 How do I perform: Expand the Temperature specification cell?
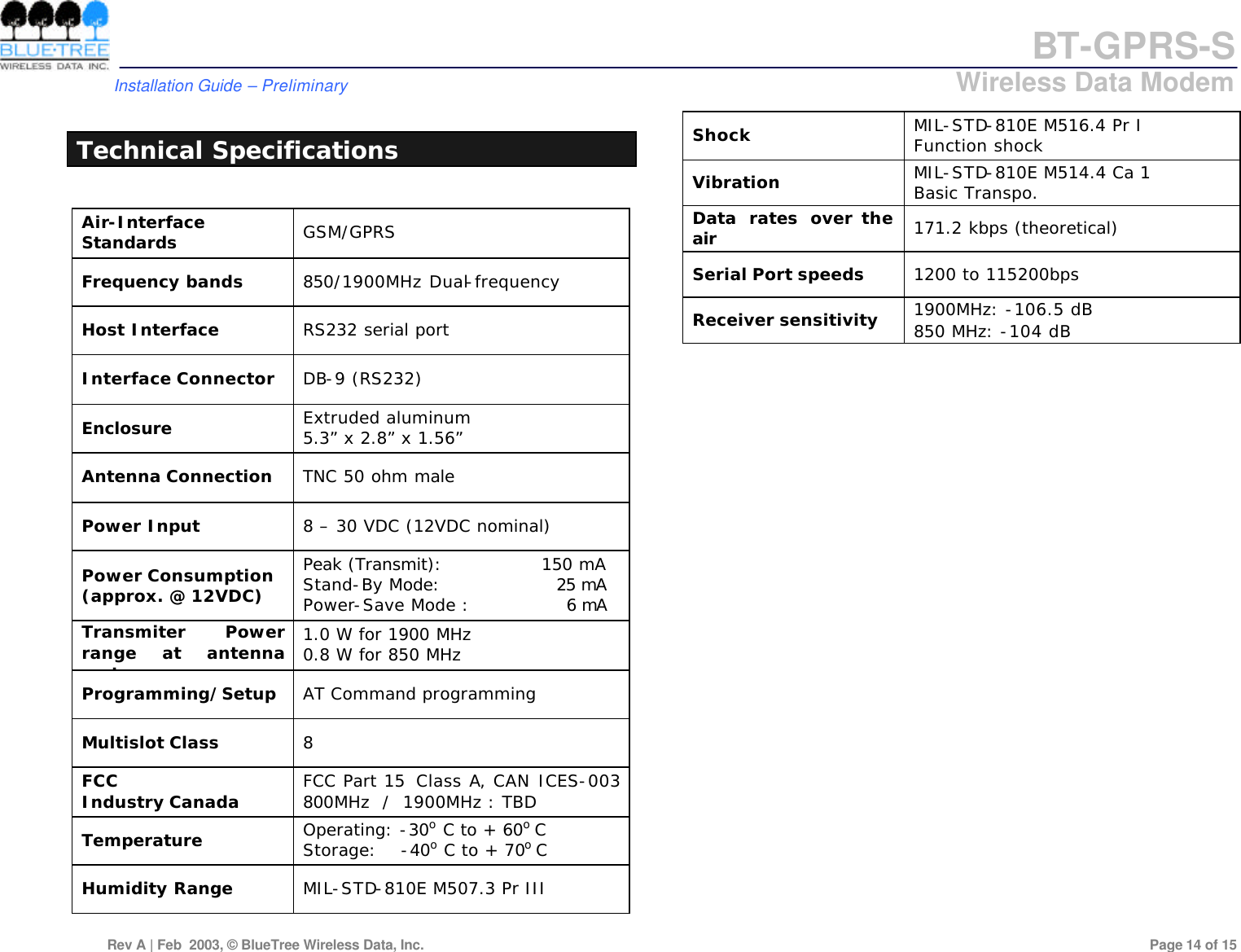click(x=461, y=840)
